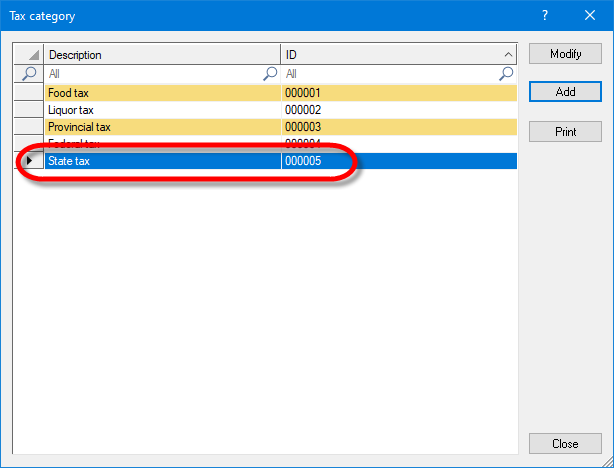This screenshot has width=614, height=468.
Task: Click the filter row search icon on the far left
Action: [x=29, y=74]
